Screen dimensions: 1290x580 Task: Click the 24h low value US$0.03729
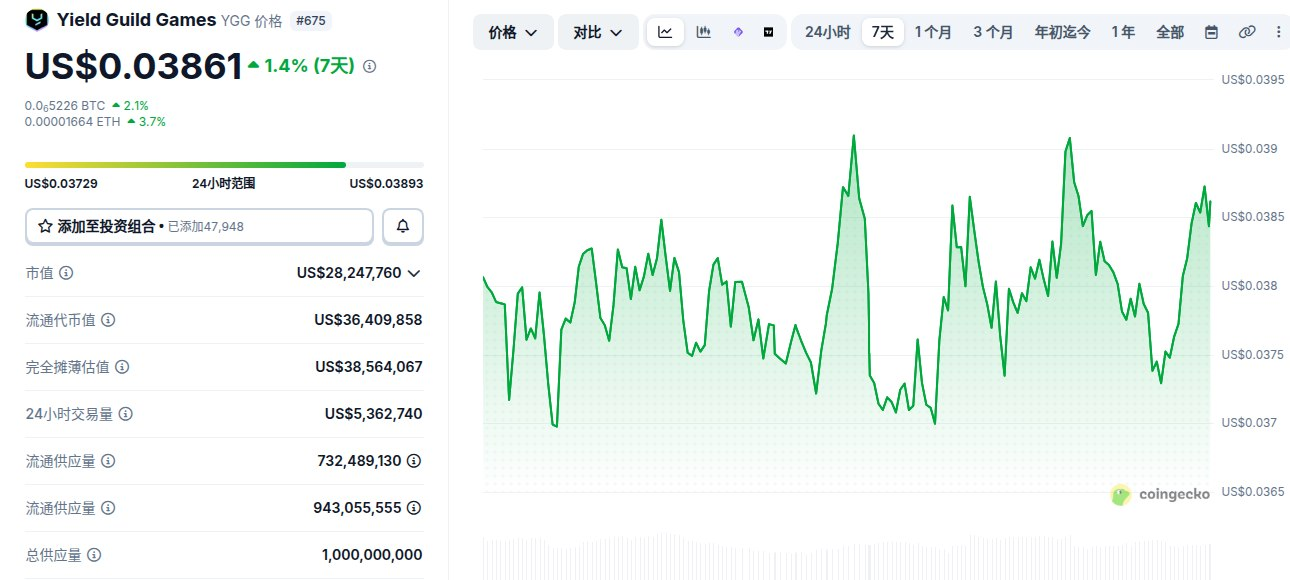61,183
